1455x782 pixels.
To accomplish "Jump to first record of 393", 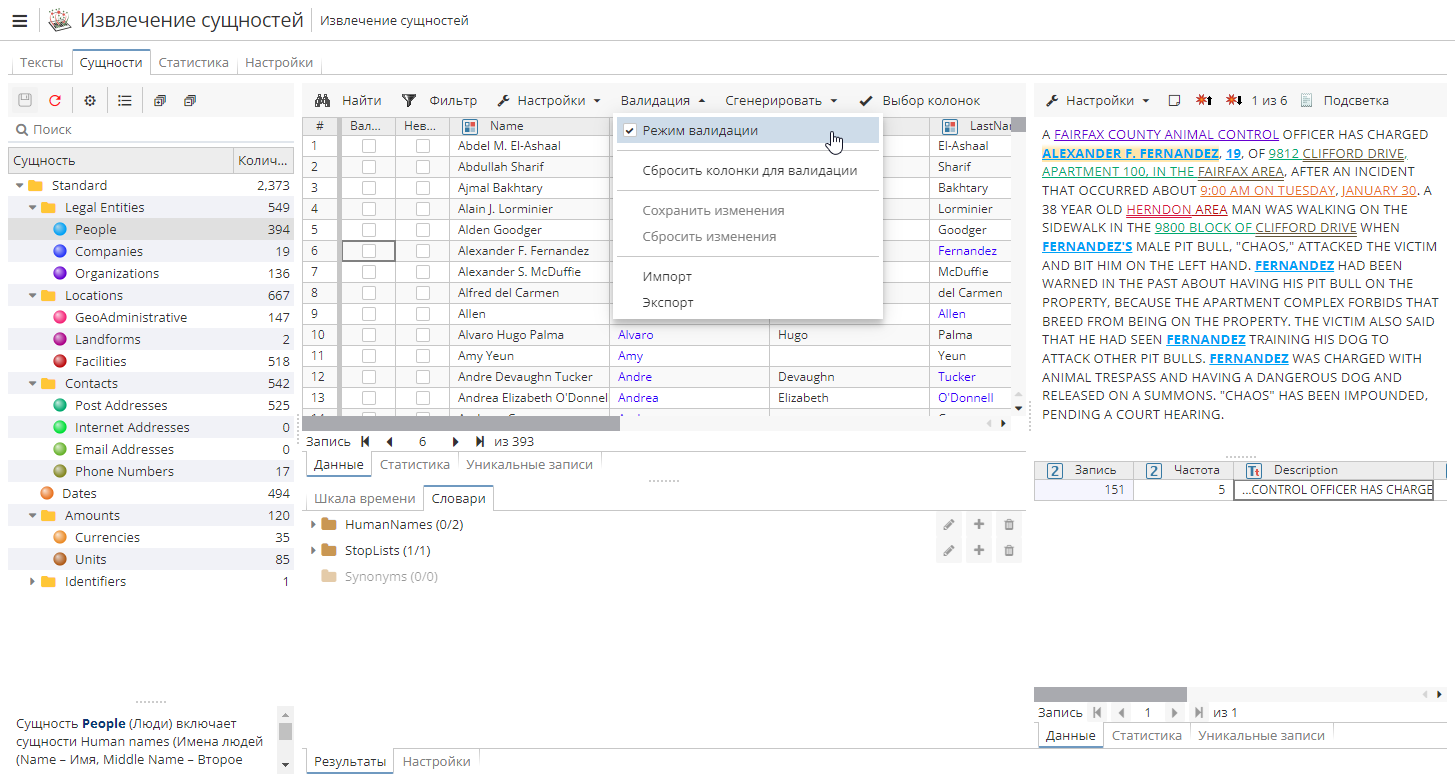I will click(x=365, y=442).
